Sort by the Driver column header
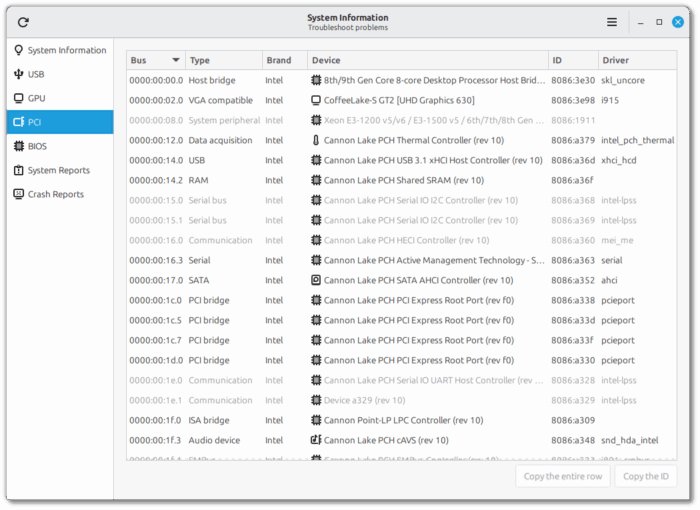The width and height of the screenshot is (700, 510). point(636,60)
